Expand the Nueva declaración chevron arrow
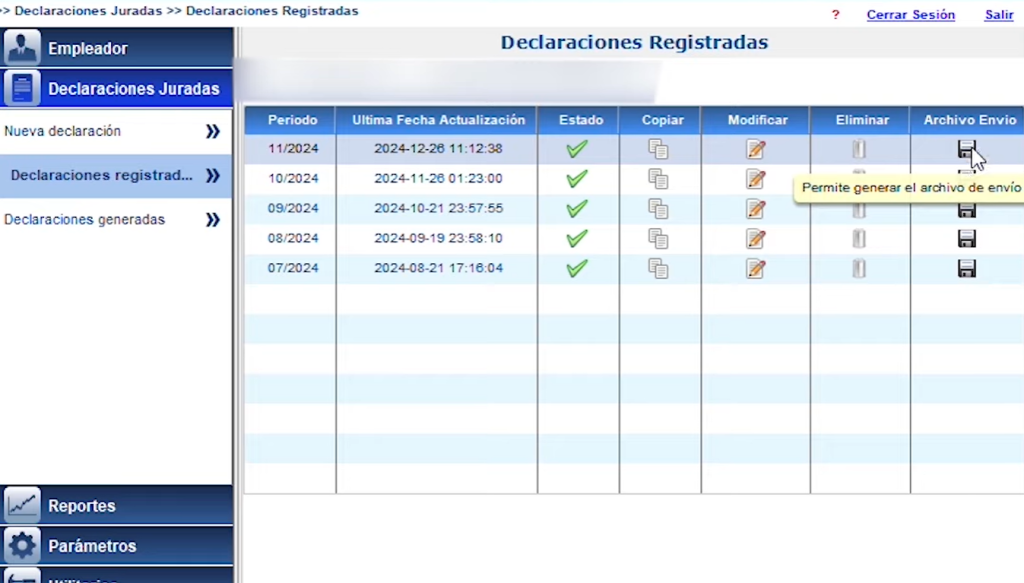This screenshot has width=1024, height=583. [x=212, y=132]
